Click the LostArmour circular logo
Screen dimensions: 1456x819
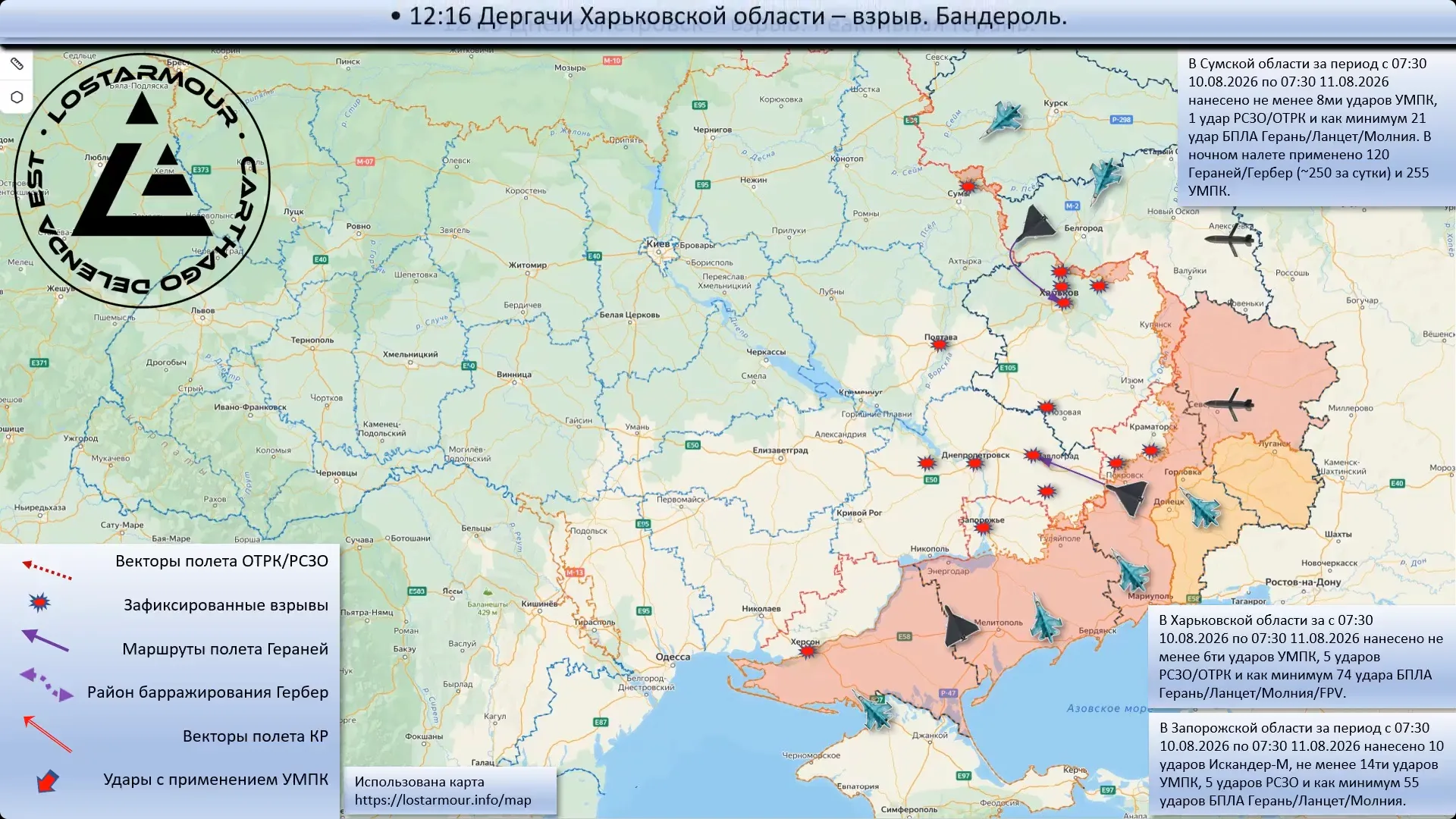click(x=143, y=180)
